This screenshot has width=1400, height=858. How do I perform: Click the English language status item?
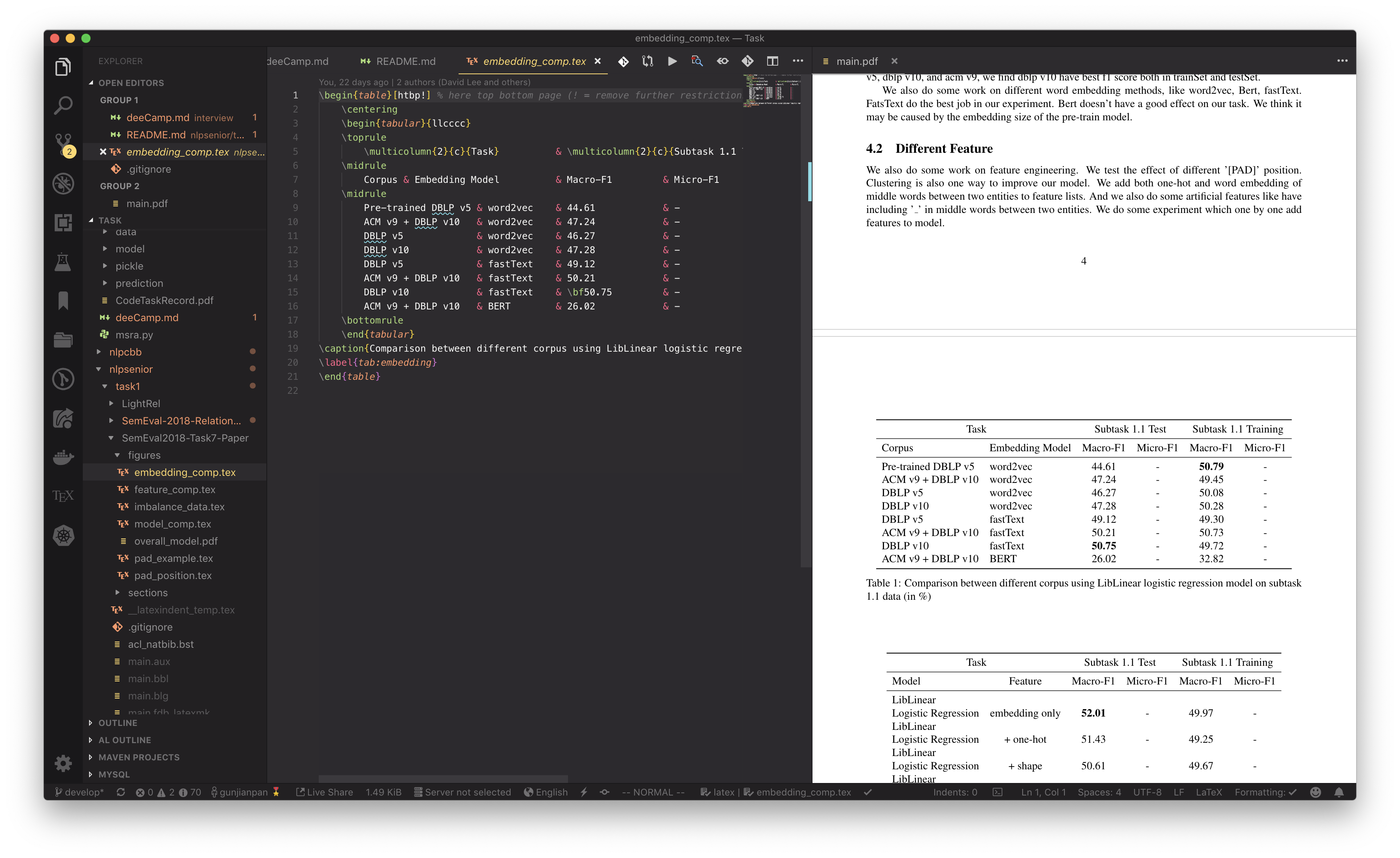(546, 792)
